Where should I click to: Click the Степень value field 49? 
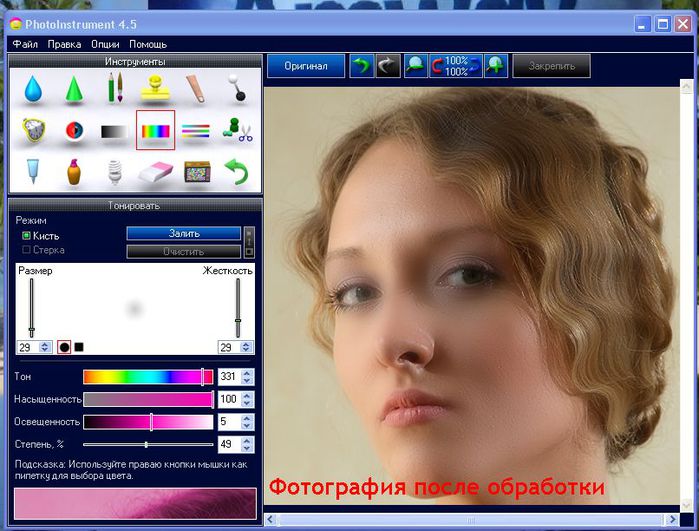[230, 445]
